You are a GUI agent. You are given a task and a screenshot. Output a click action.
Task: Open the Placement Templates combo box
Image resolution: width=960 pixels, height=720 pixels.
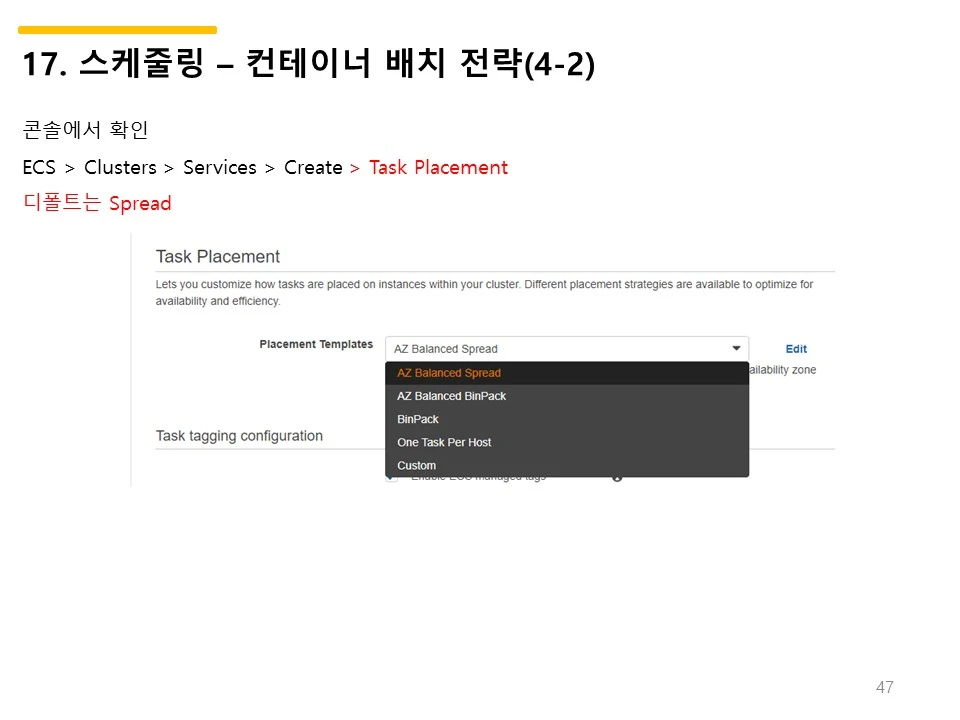coord(567,348)
